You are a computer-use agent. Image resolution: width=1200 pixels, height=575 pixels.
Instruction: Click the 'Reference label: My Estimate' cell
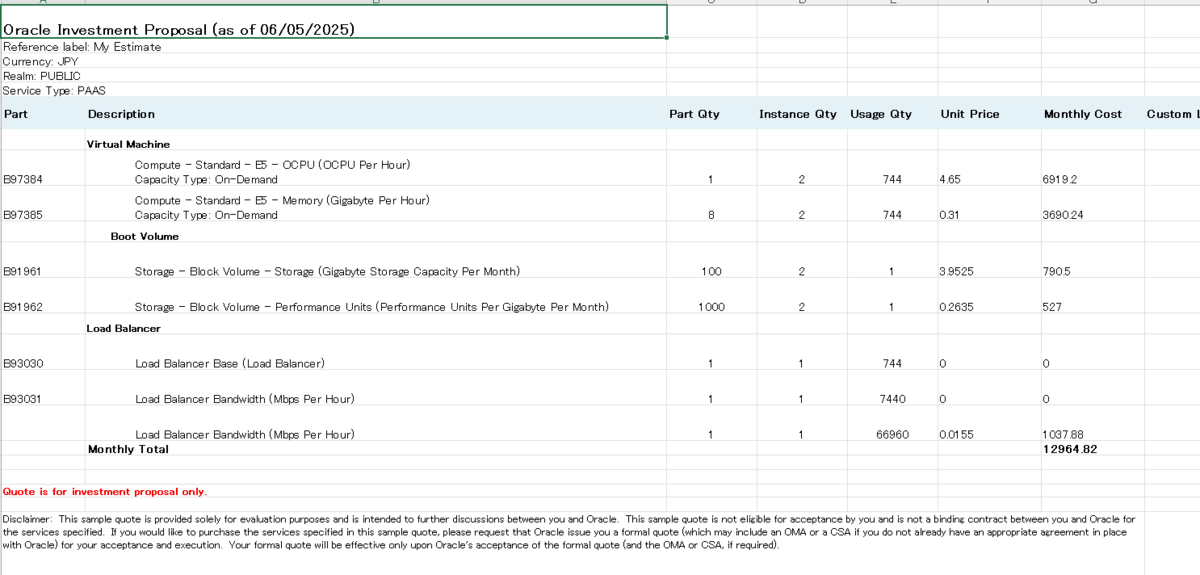pyautogui.click(x=82, y=47)
